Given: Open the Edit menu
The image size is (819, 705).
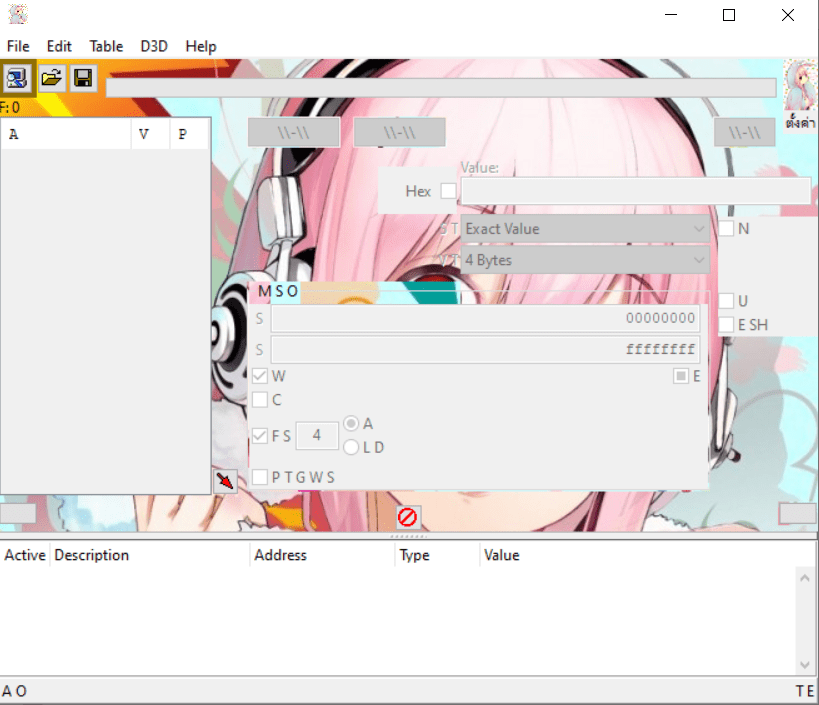Looking at the screenshot, I should point(59,46).
